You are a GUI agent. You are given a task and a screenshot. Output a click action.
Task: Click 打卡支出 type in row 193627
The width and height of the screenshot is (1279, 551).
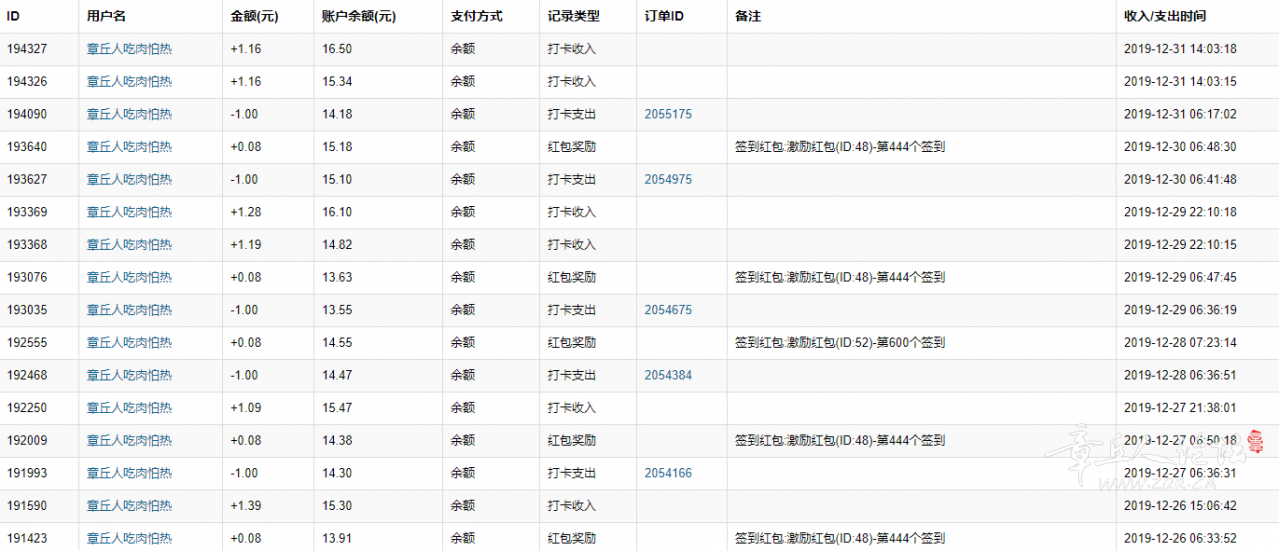point(572,179)
